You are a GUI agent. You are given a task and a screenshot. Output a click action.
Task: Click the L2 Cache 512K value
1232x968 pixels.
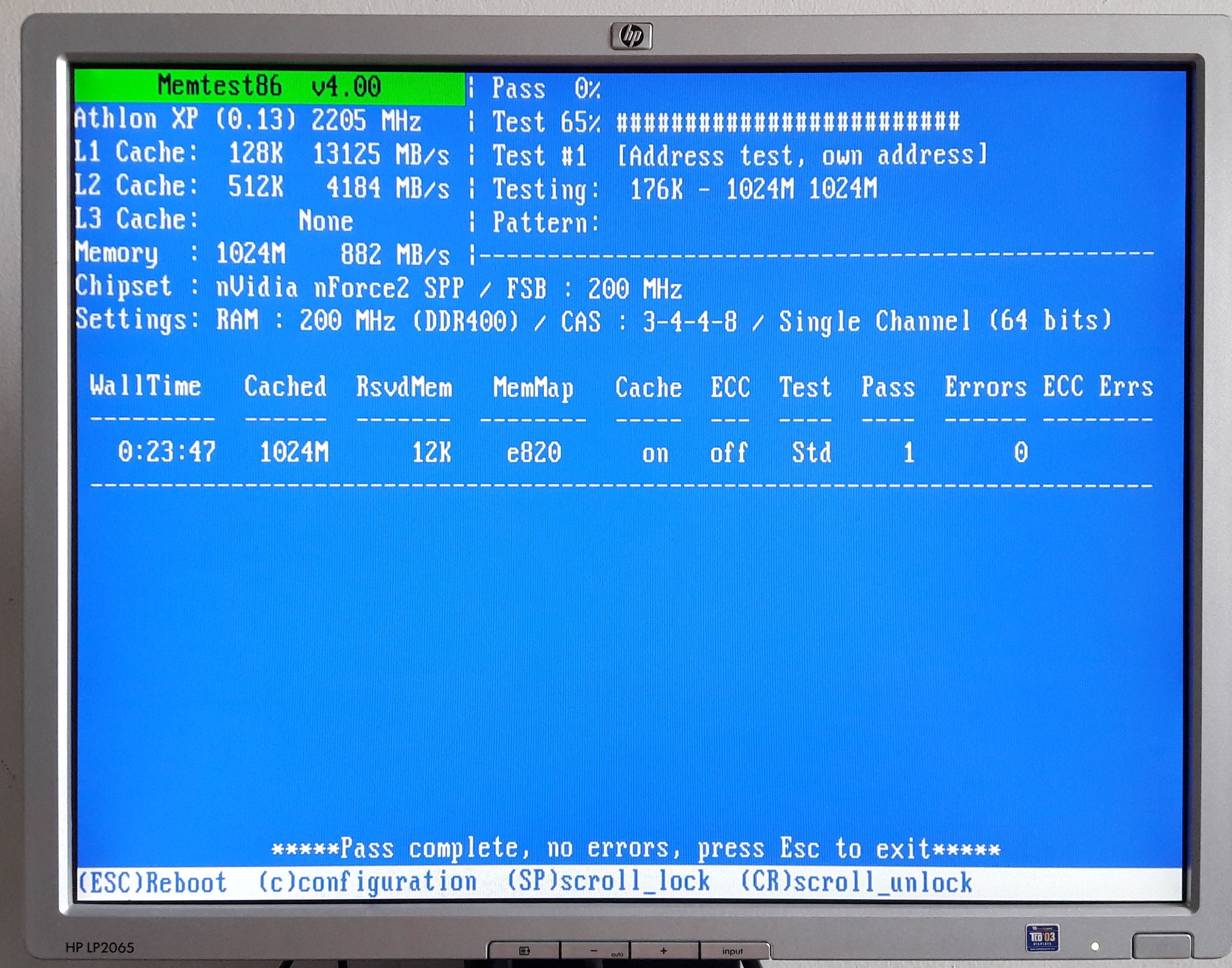pyautogui.click(x=255, y=187)
